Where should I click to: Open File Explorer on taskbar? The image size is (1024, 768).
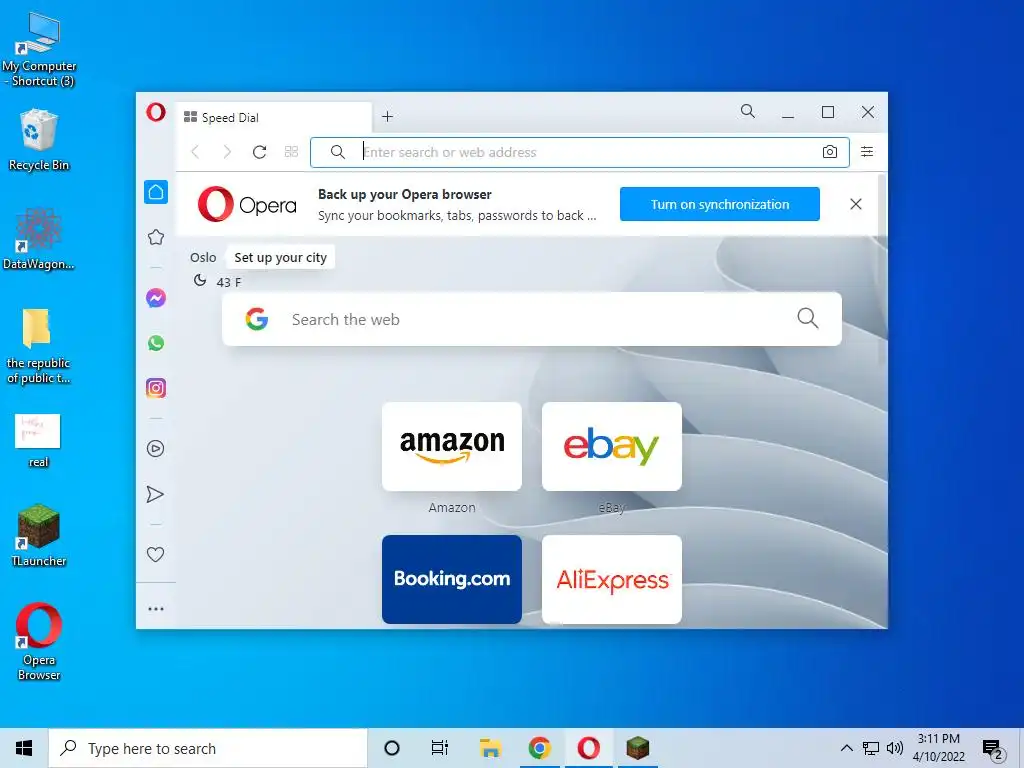click(x=490, y=748)
